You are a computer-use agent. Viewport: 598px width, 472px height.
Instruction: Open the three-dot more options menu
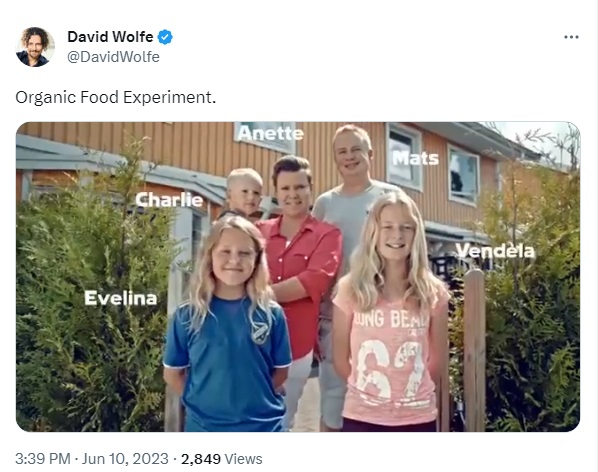(x=571, y=37)
